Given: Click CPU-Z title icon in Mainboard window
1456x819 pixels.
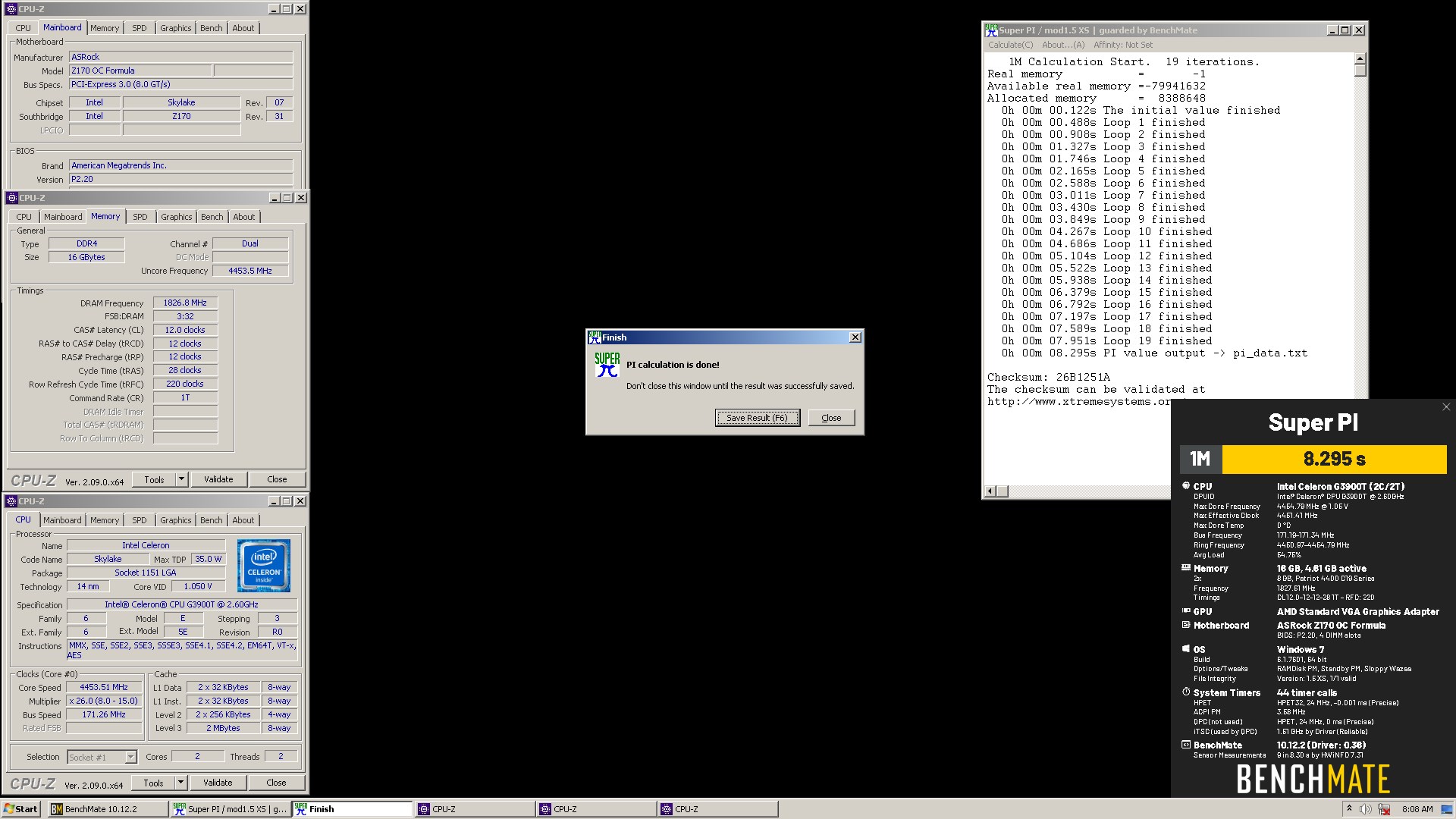Looking at the screenshot, I should (x=11, y=9).
